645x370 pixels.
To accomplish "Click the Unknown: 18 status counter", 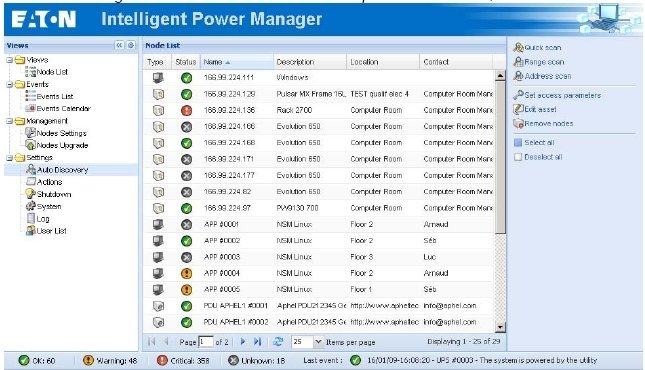I will 257,361.
